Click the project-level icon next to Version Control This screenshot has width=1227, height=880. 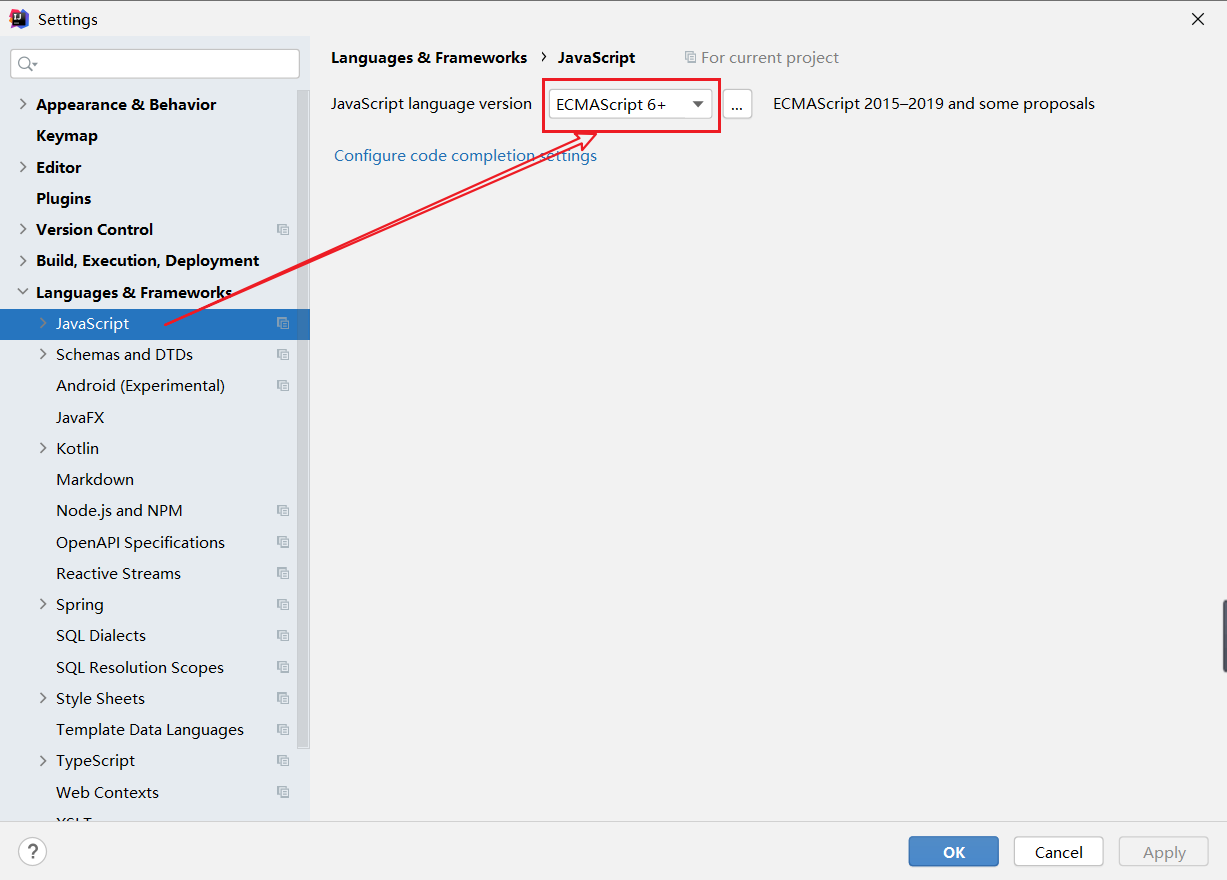(283, 229)
